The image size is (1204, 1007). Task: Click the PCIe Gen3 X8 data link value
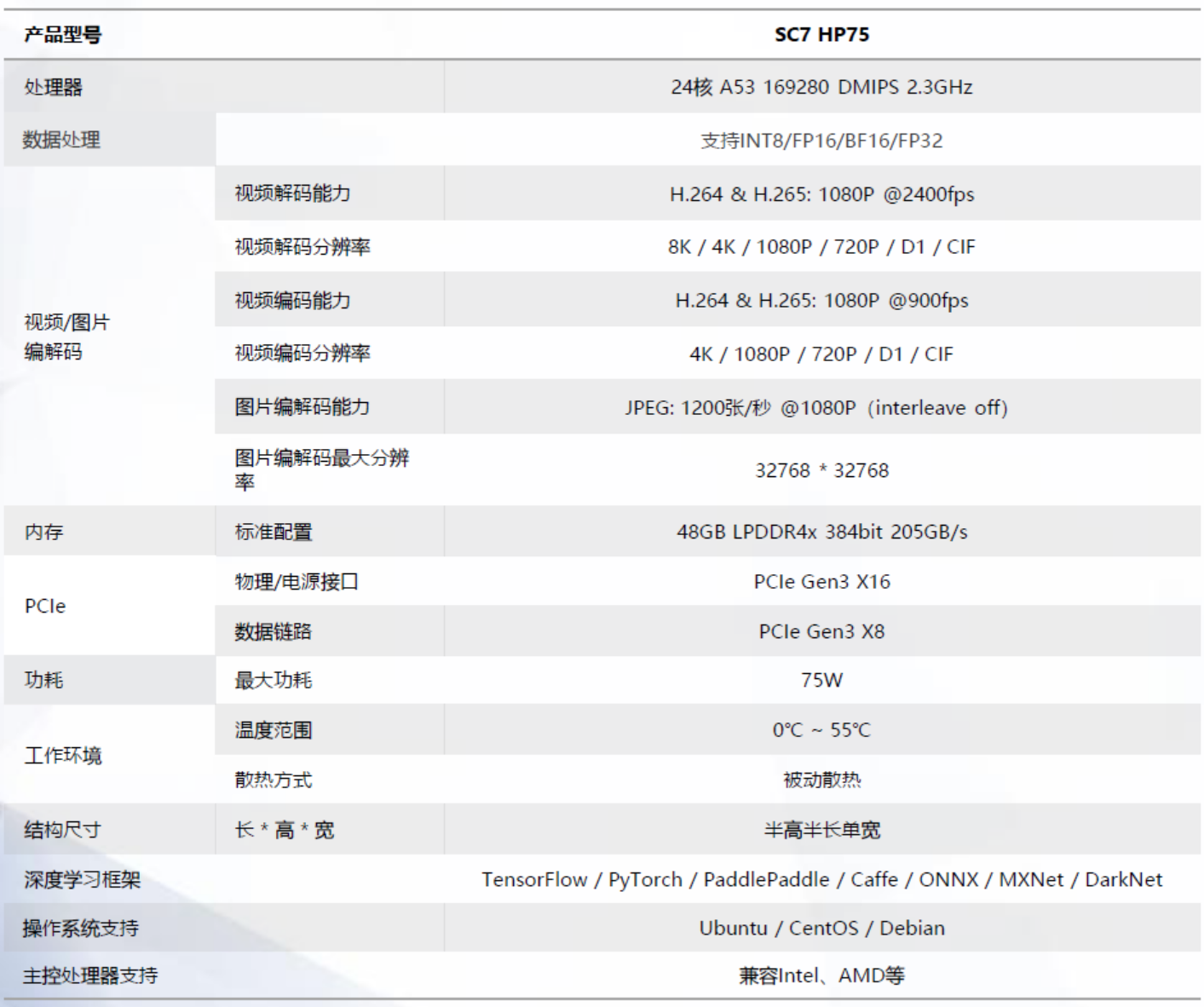coord(821,632)
